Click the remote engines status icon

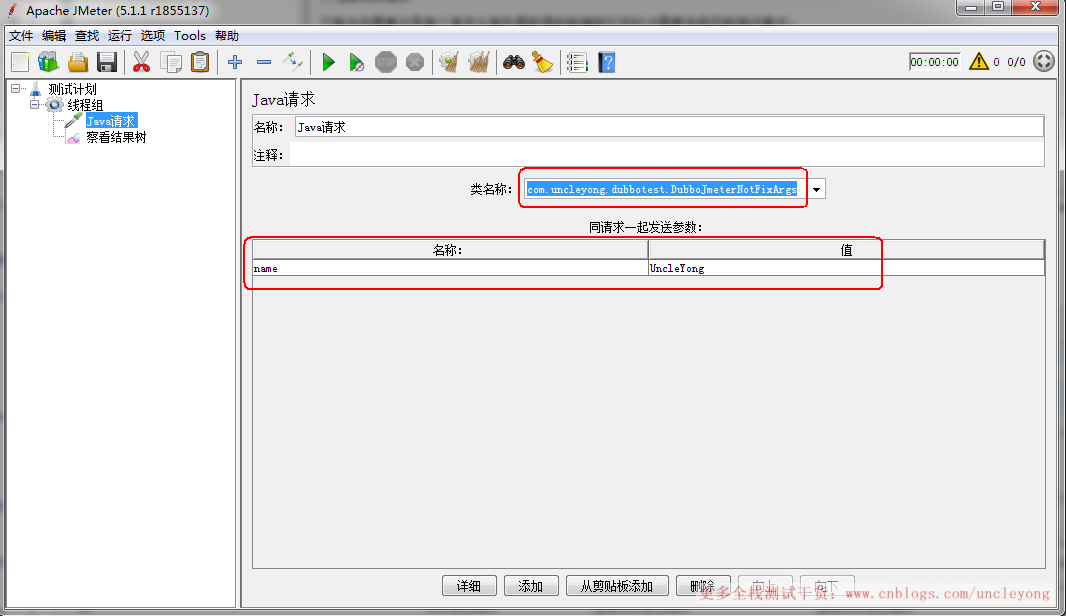tap(1044, 62)
